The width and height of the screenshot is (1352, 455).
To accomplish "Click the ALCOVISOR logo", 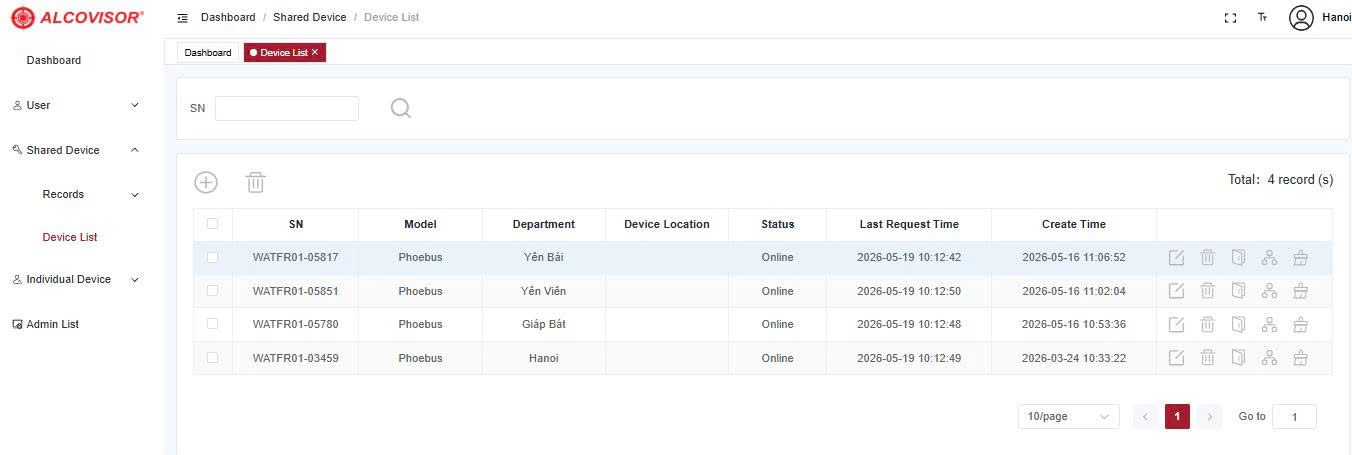I will 76,18.
